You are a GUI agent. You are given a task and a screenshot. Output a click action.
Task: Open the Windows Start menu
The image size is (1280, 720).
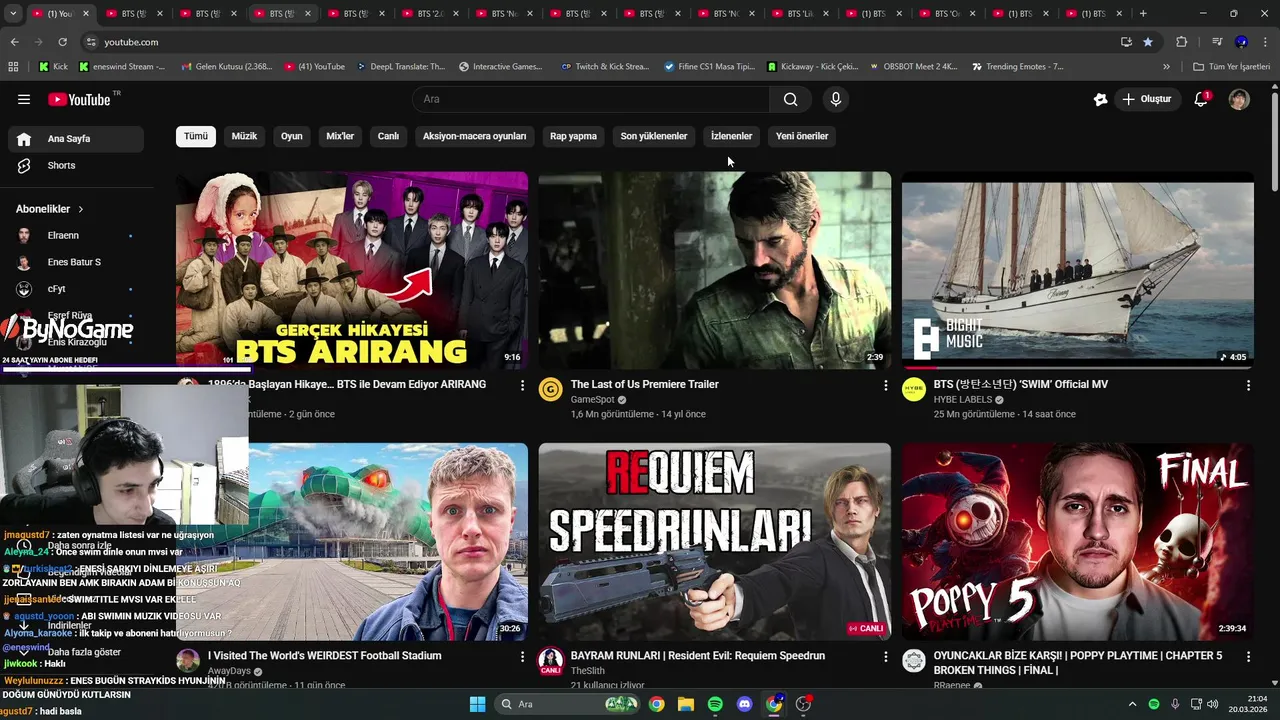(x=477, y=704)
